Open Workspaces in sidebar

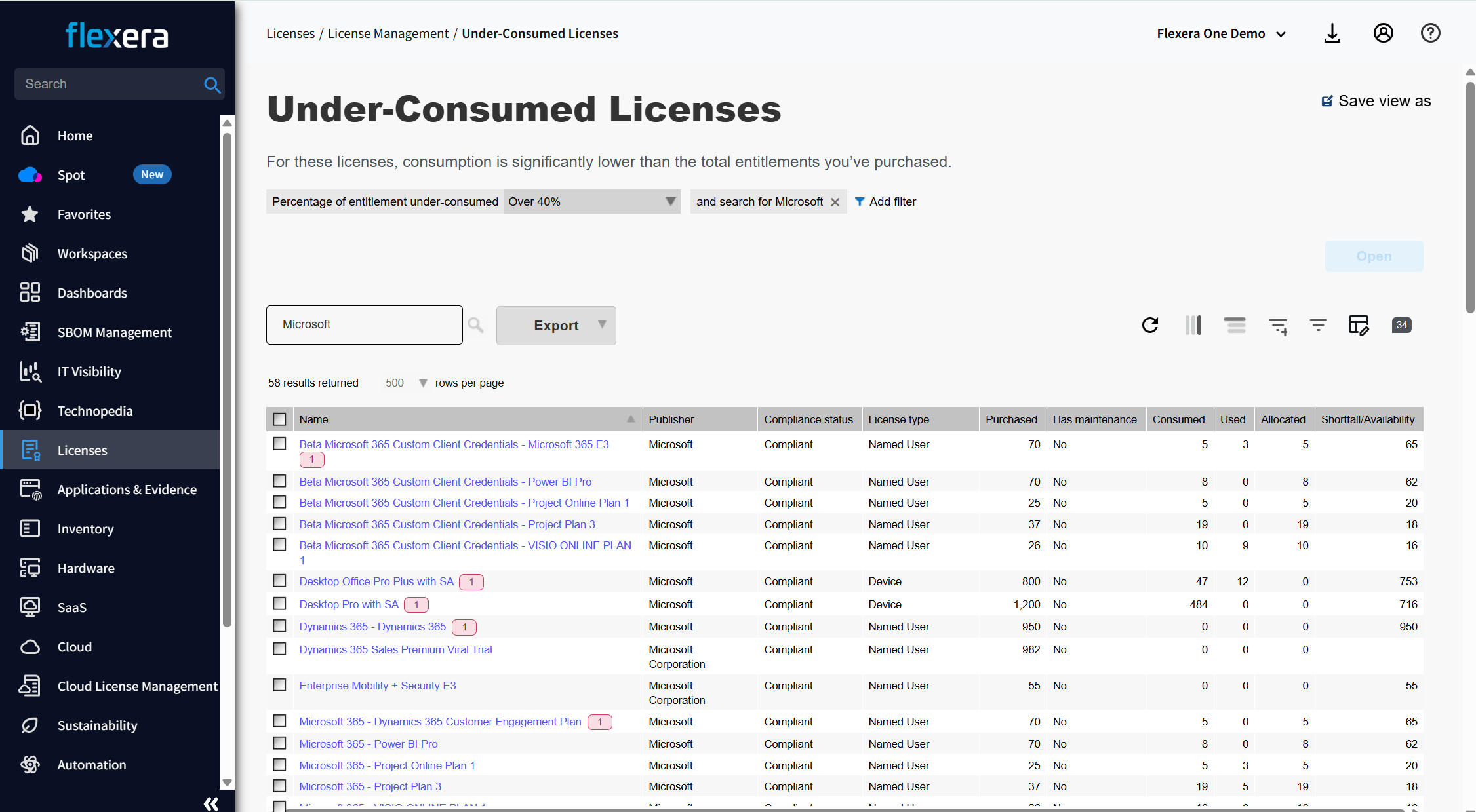point(92,253)
